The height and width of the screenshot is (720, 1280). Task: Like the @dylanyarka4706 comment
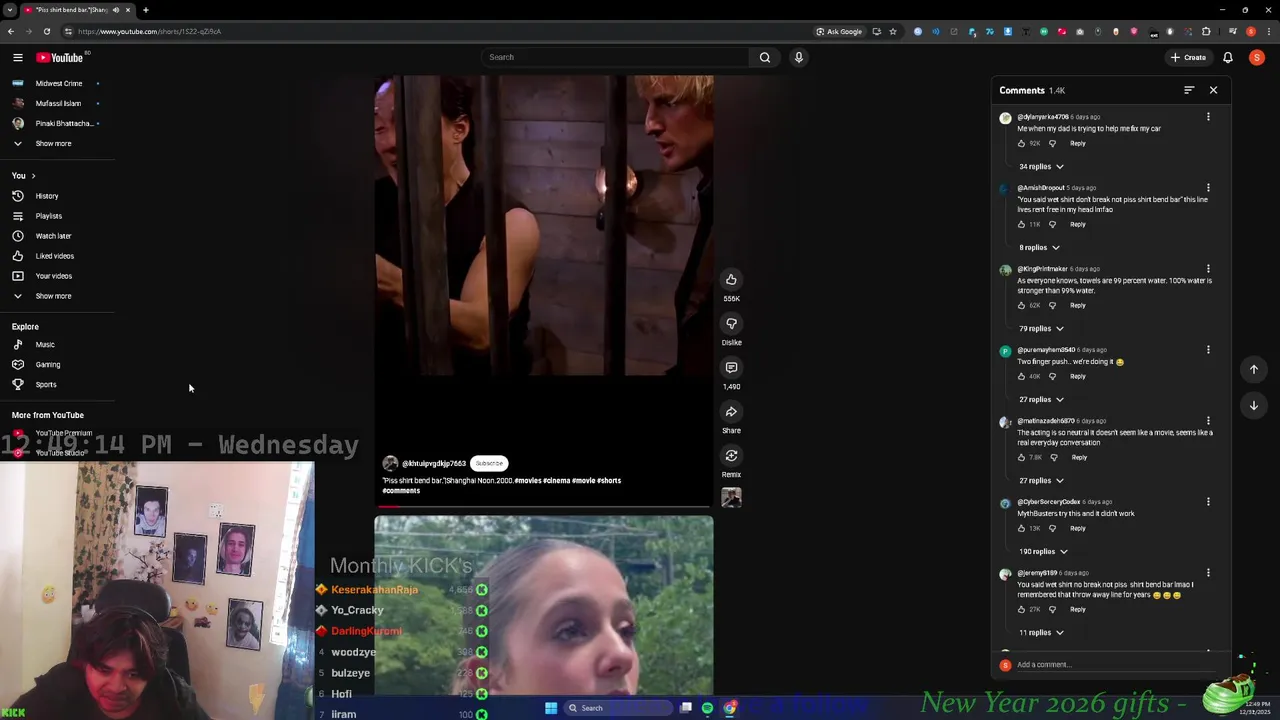coord(1021,143)
